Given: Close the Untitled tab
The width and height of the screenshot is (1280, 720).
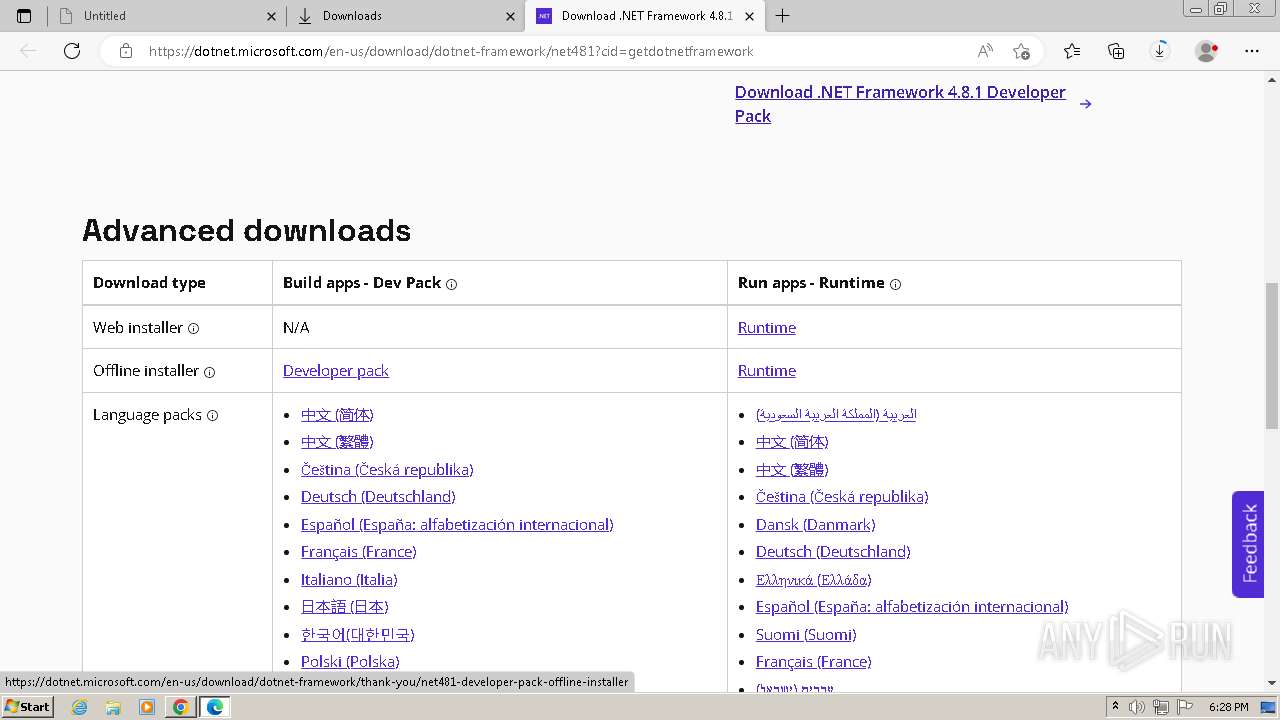Looking at the screenshot, I should (271, 16).
